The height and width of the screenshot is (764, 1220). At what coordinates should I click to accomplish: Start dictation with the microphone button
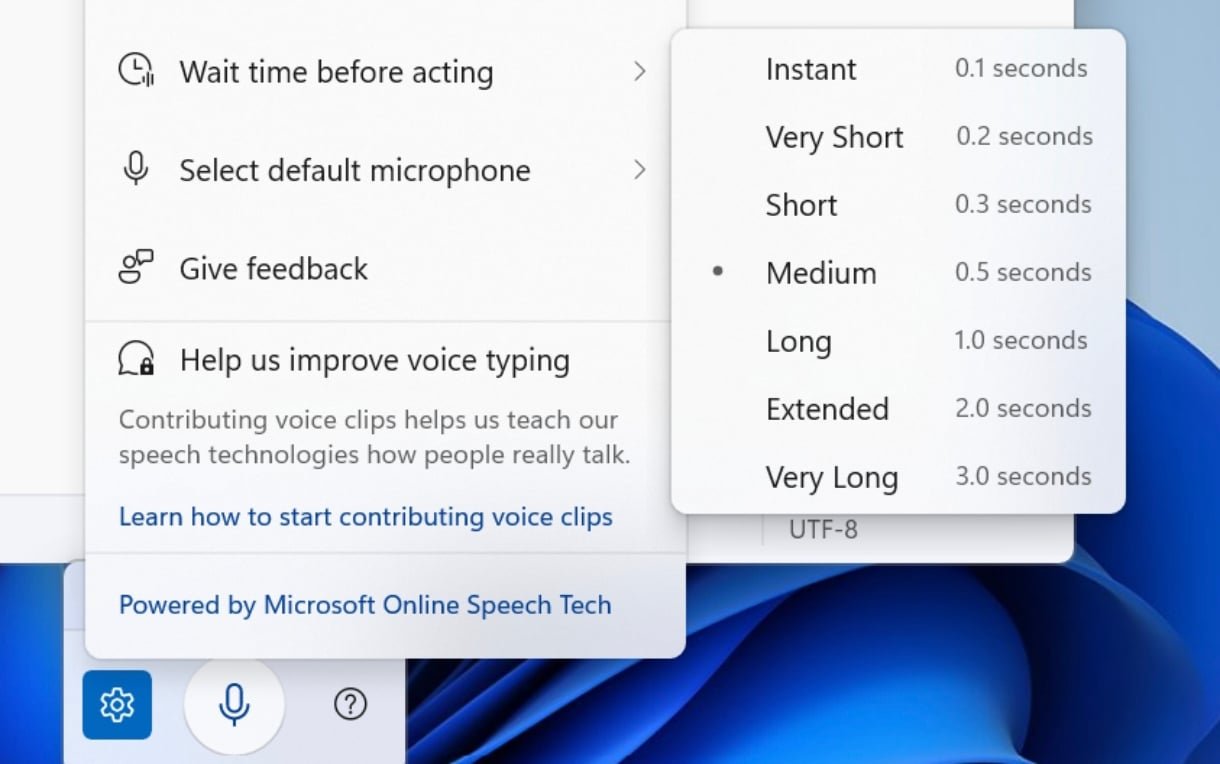point(234,705)
